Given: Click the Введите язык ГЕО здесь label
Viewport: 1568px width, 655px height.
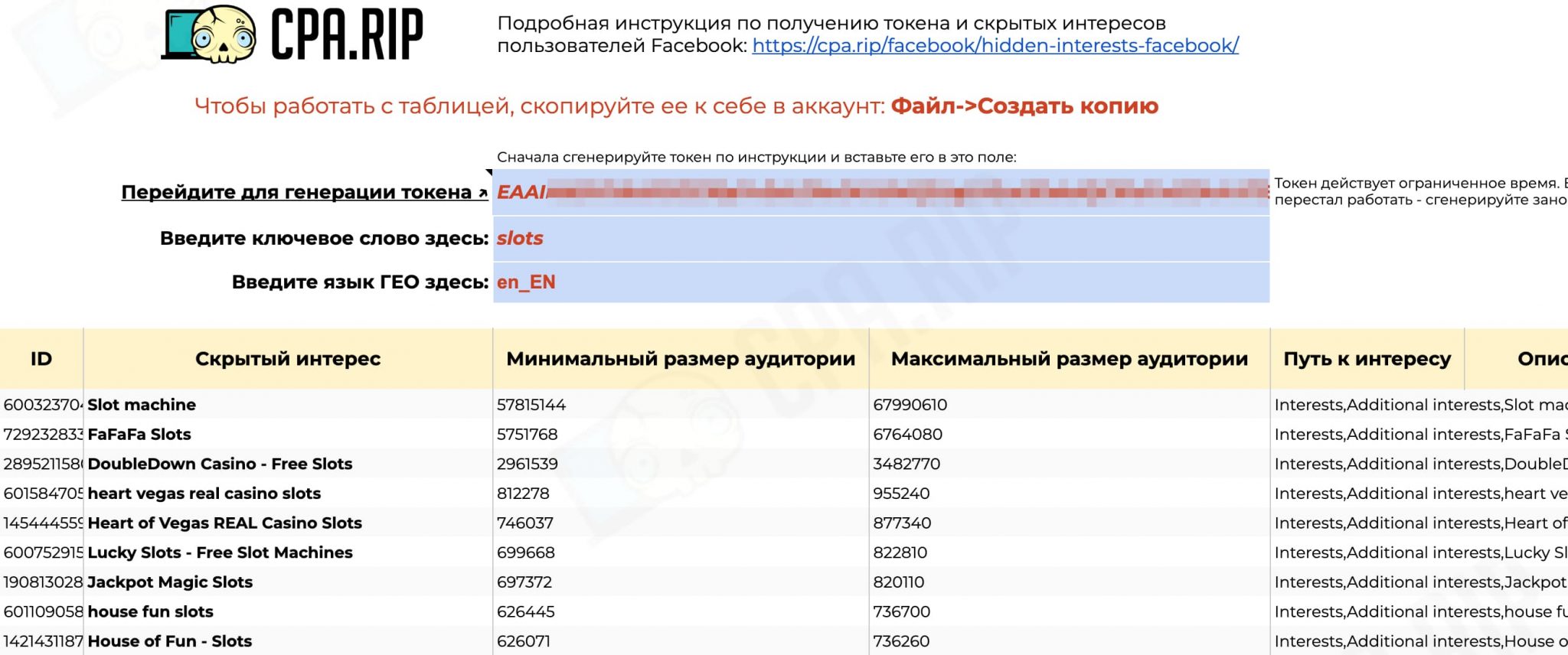Looking at the screenshot, I should point(360,282).
